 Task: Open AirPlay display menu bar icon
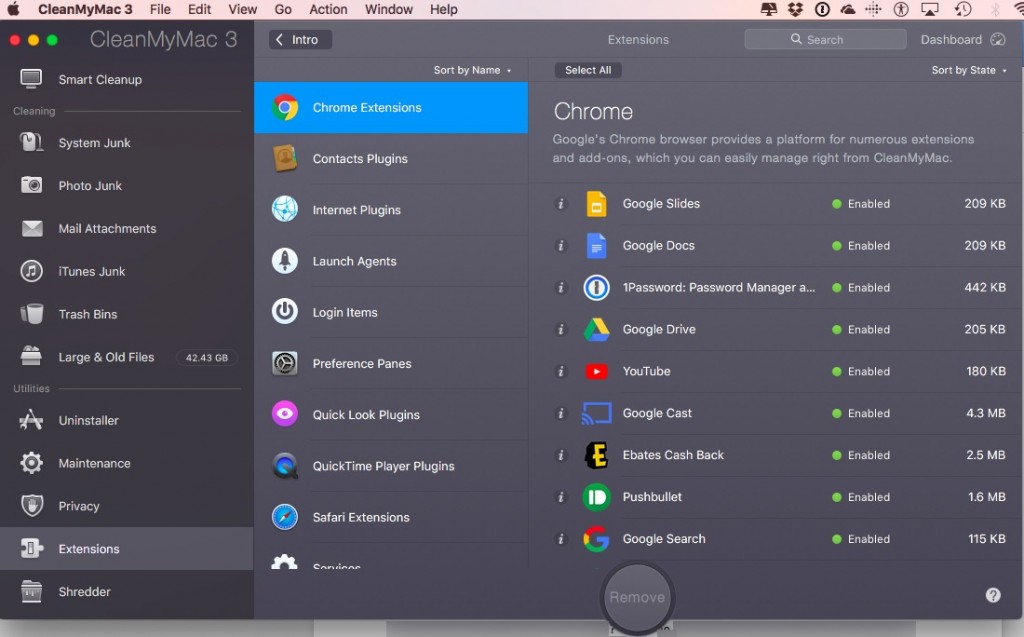point(929,9)
